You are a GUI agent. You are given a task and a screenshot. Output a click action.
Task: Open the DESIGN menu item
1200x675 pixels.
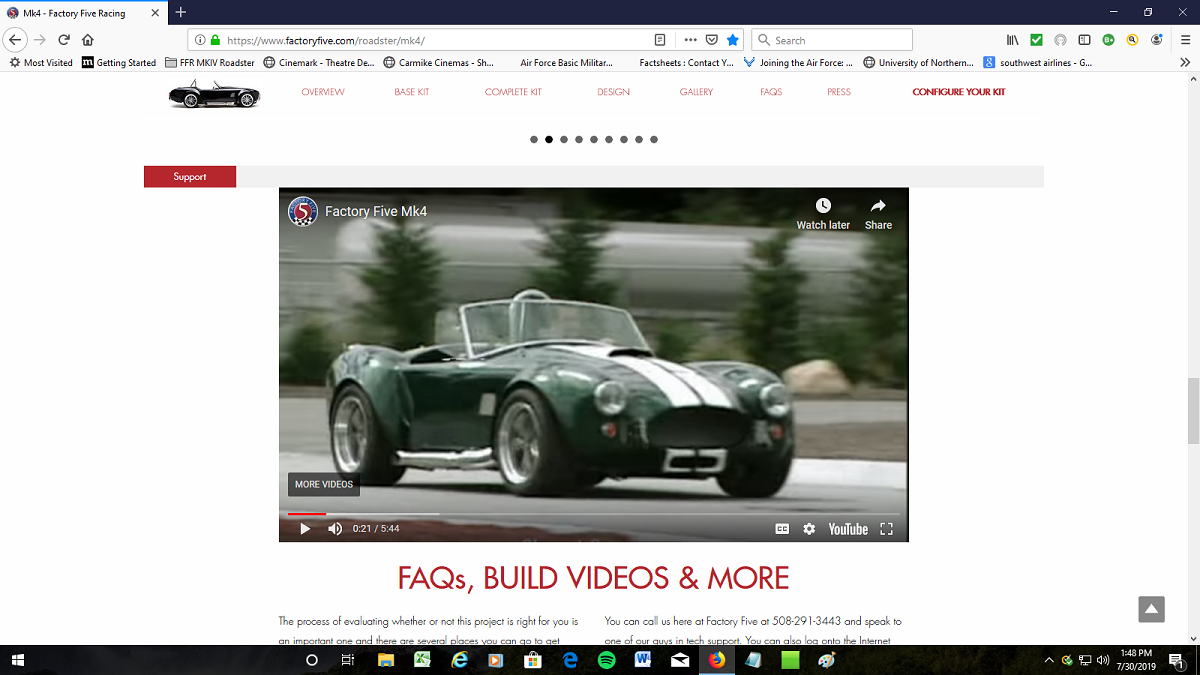[614, 92]
